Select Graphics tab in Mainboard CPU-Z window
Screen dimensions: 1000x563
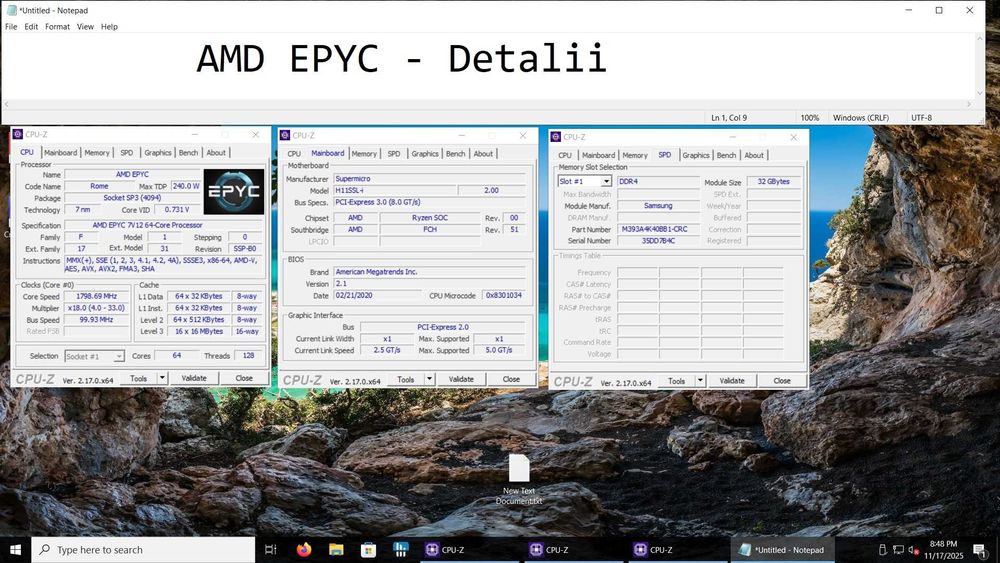point(425,154)
